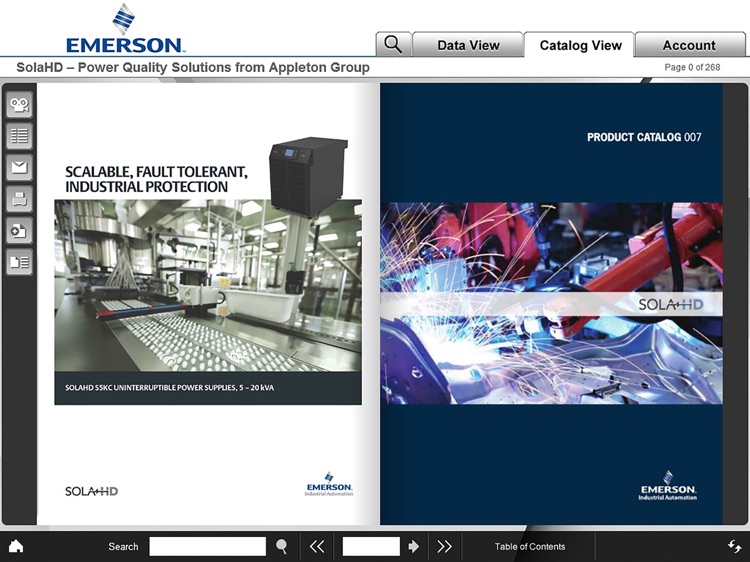
Task: Click the add page icon in sidebar
Action: pyautogui.click(x=19, y=231)
